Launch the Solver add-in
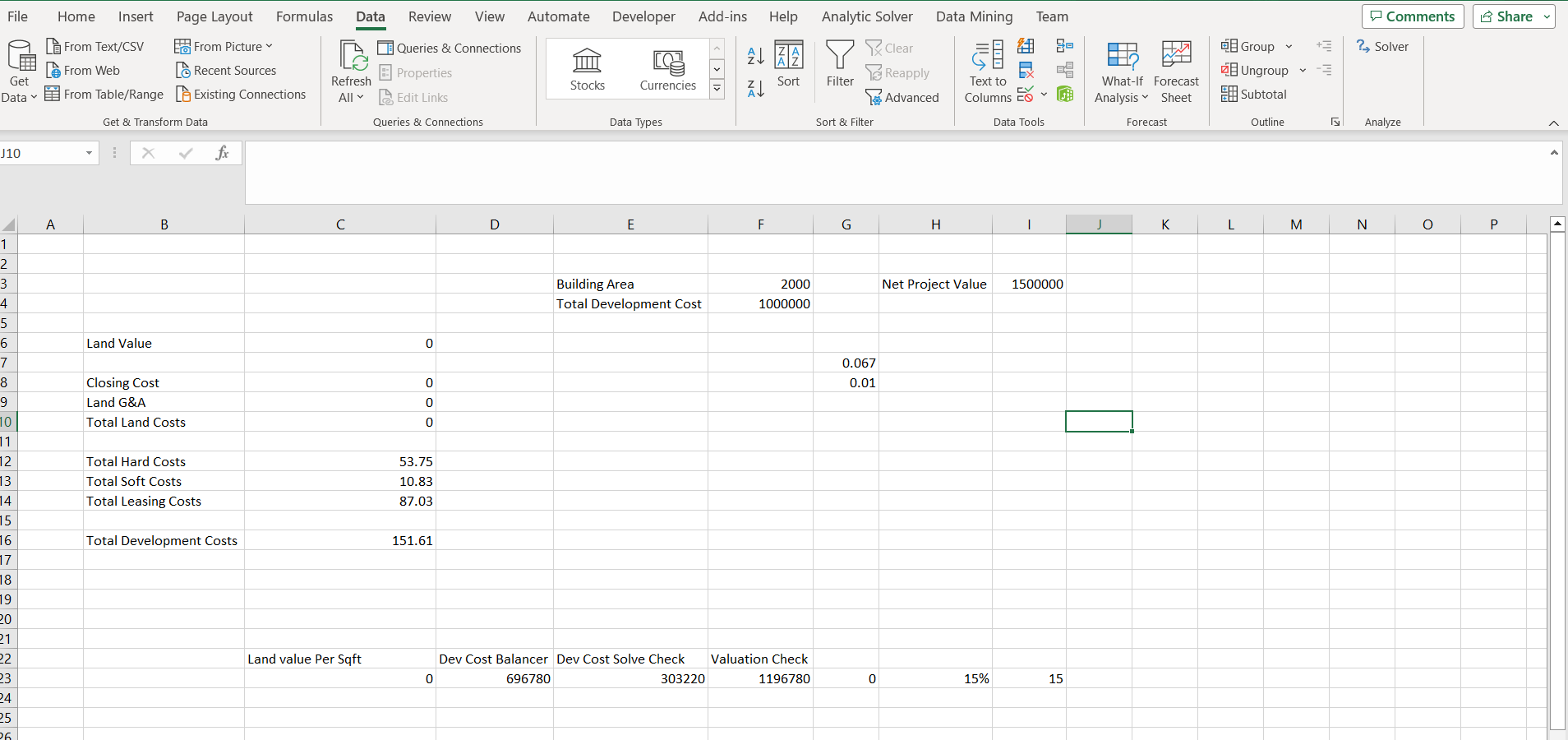 click(1382, 46)
